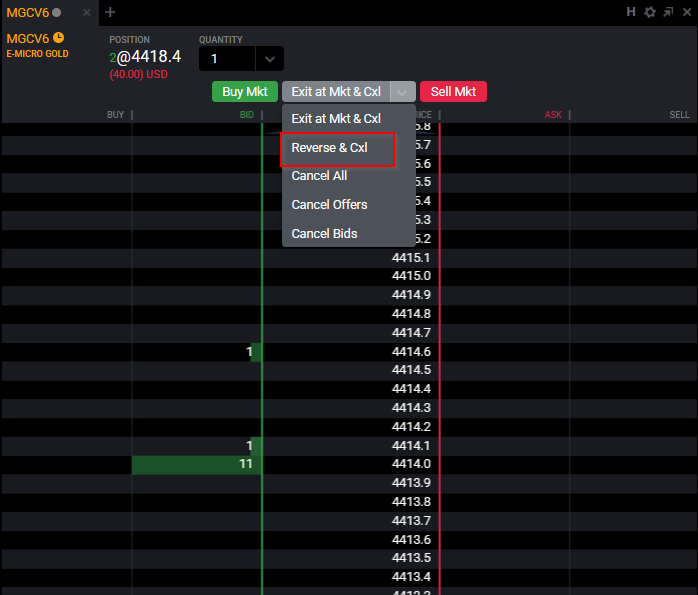
Task: Pop out the window with arrow icon
Action: 668,12
